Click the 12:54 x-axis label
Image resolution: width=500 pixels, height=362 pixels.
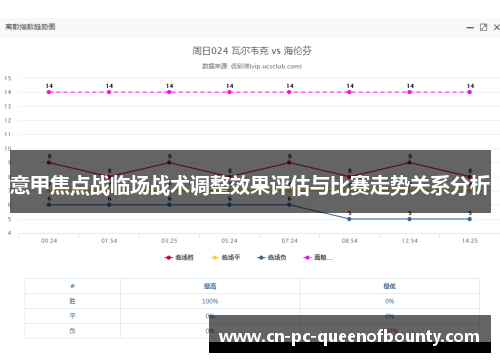click(409, 241)
